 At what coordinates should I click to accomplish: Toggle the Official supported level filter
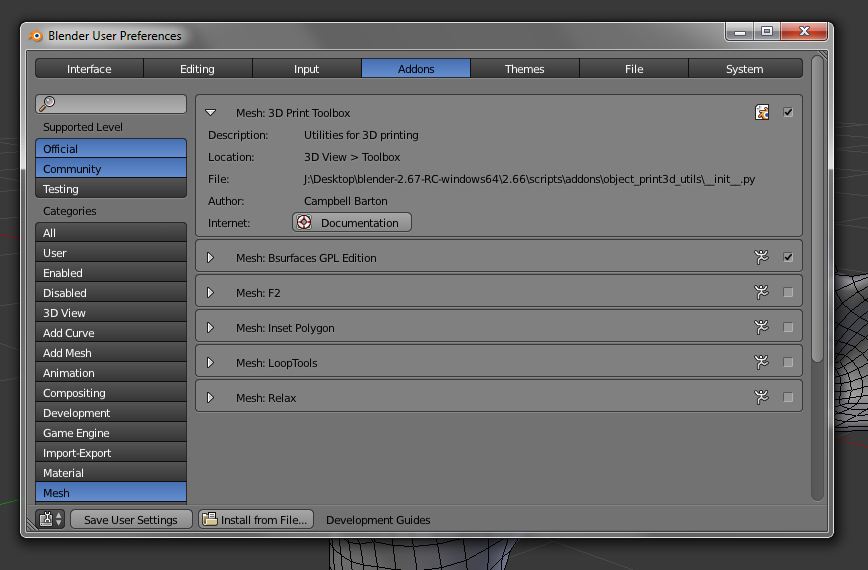(x=111, y=149)
